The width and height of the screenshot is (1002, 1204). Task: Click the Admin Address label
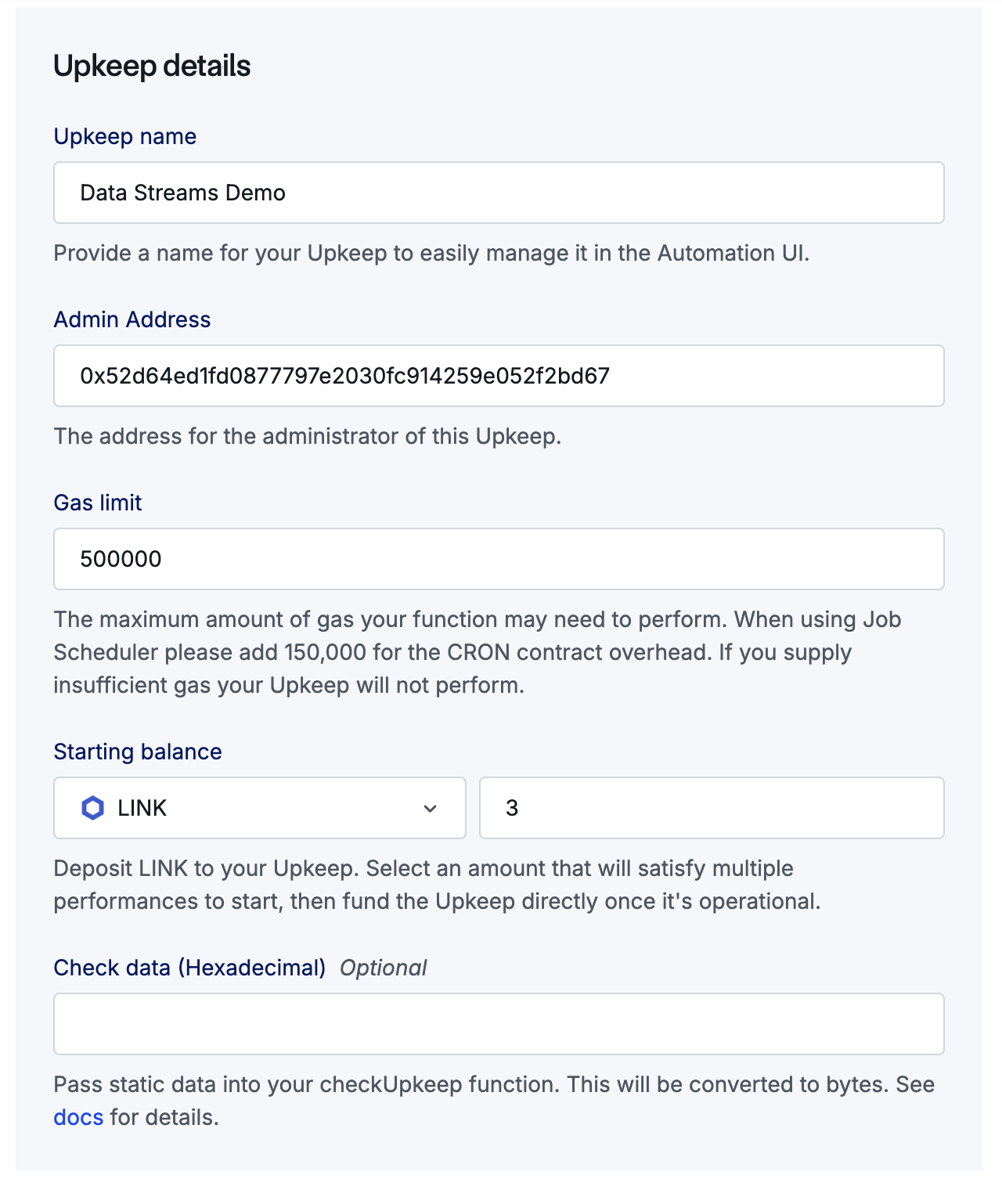point(132,319)
